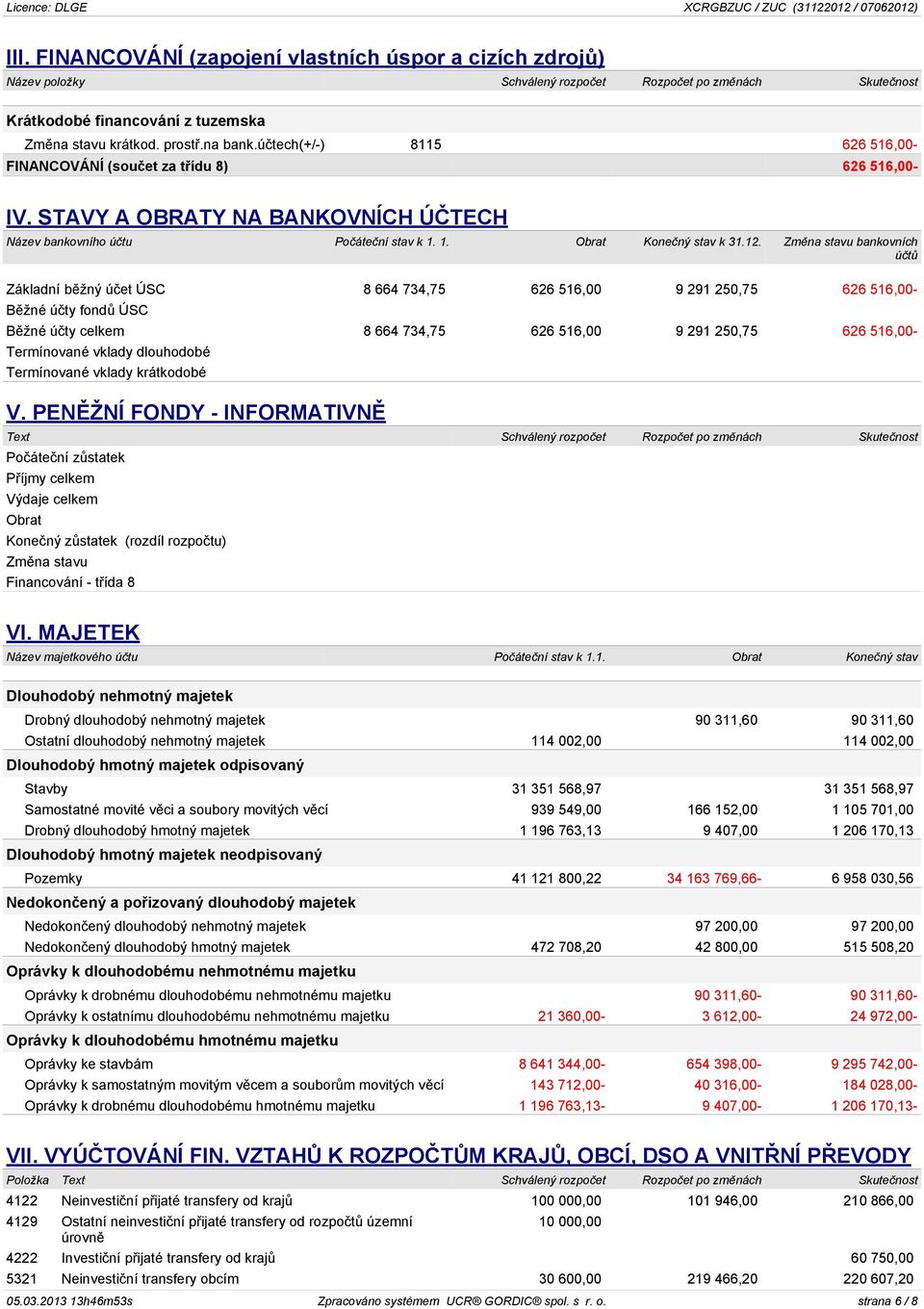Click Stavby opening value 31 351 568,97

tap(556, 789)
